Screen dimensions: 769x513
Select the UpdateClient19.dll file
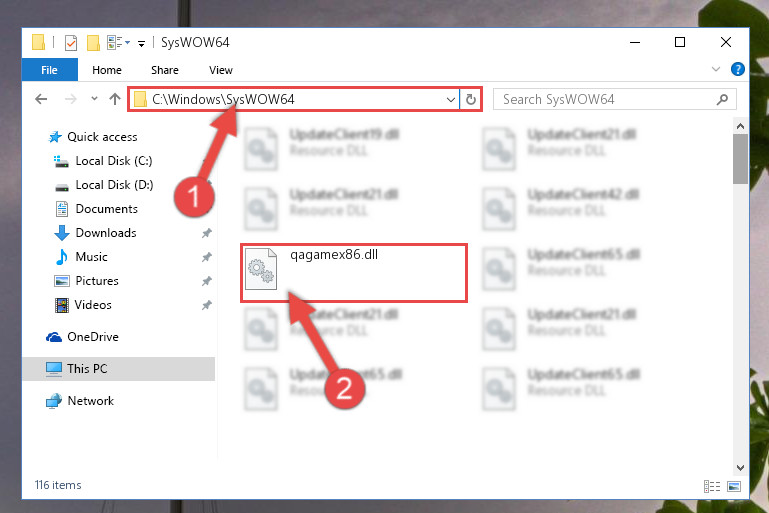tap(322, 147)
